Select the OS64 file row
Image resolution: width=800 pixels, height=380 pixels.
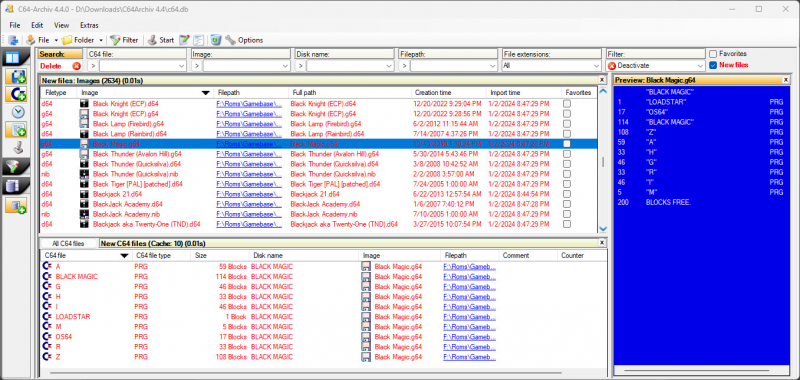coord(323,337)
